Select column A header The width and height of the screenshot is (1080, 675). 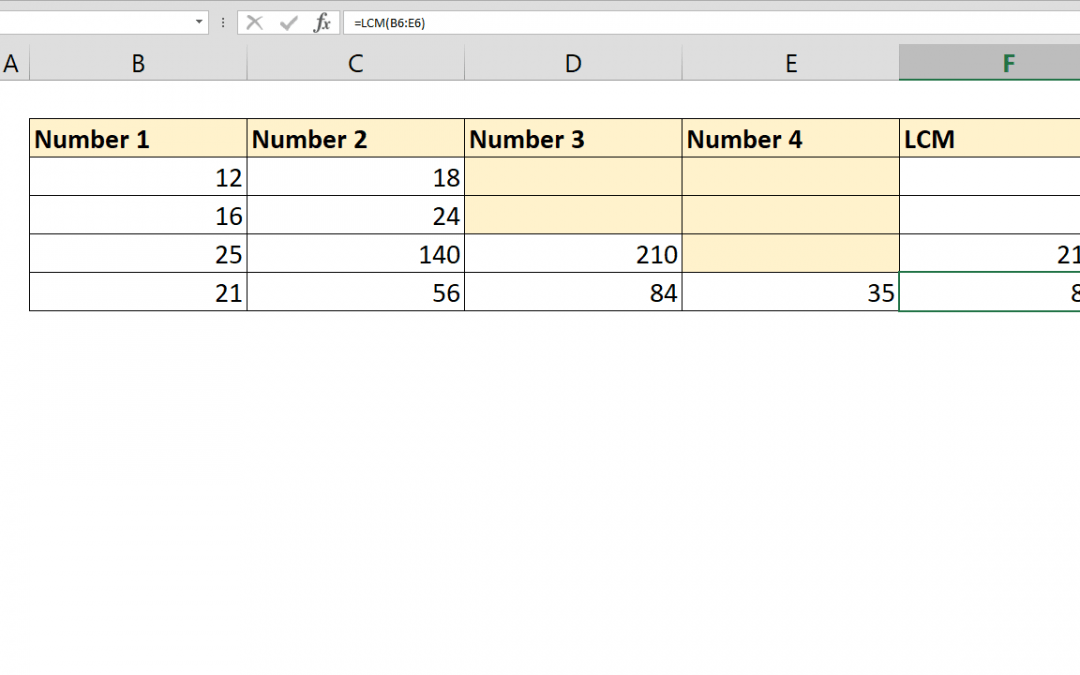tap(12, 62)
